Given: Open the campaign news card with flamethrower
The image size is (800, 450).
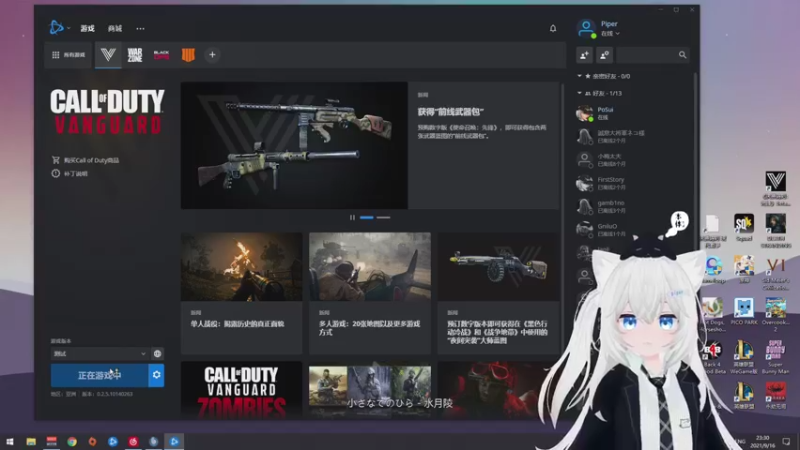Looking at the screenshot, I should coord(241,293).
